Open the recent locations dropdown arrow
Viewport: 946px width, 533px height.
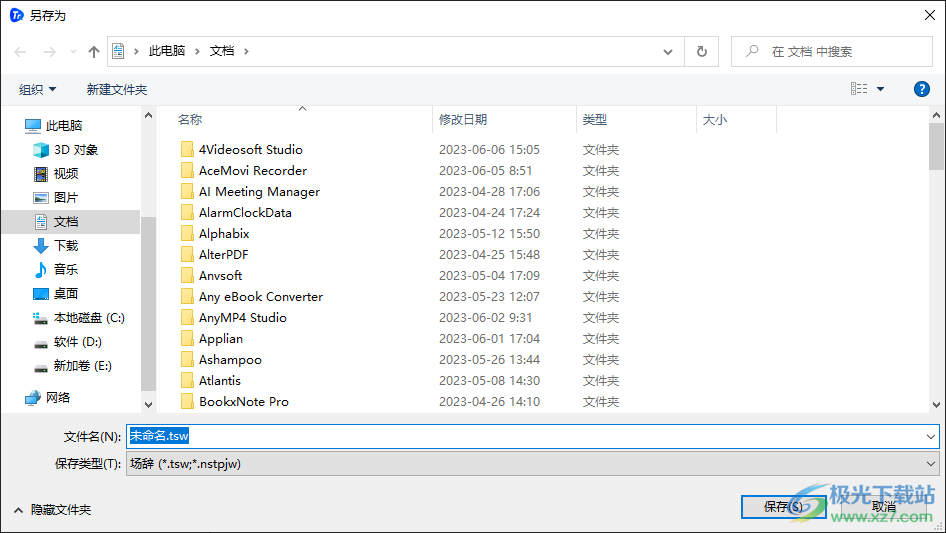73,52
